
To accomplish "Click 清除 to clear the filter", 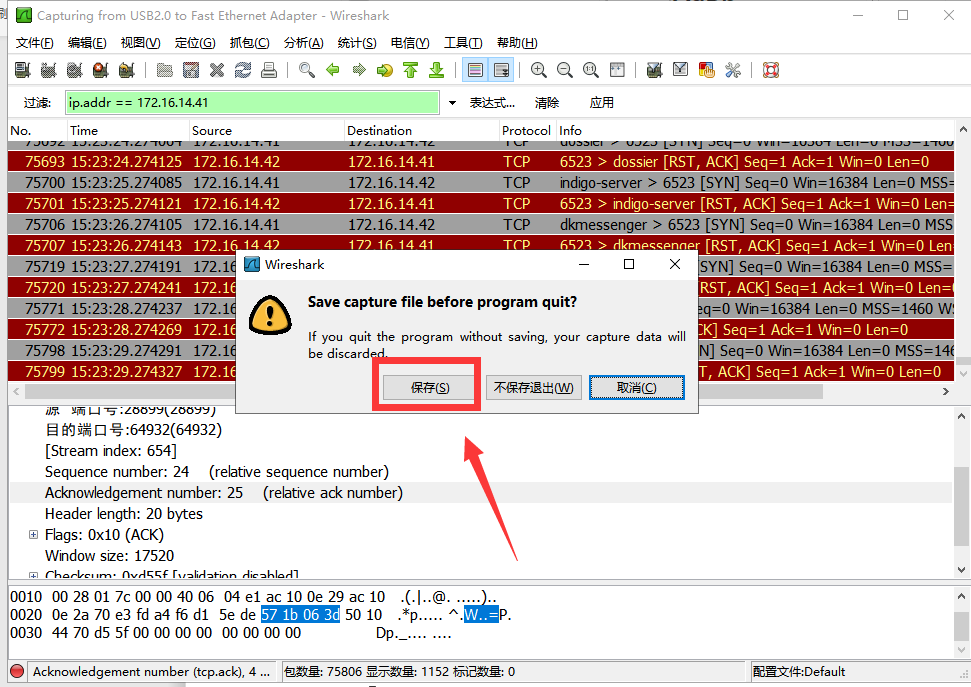I will [x=547, y=103].
